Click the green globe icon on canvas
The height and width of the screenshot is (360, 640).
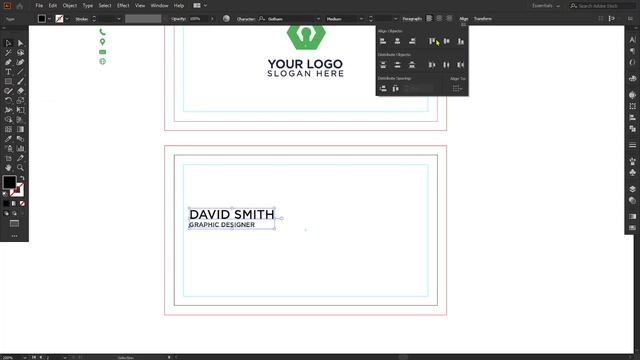pos(102,62)
